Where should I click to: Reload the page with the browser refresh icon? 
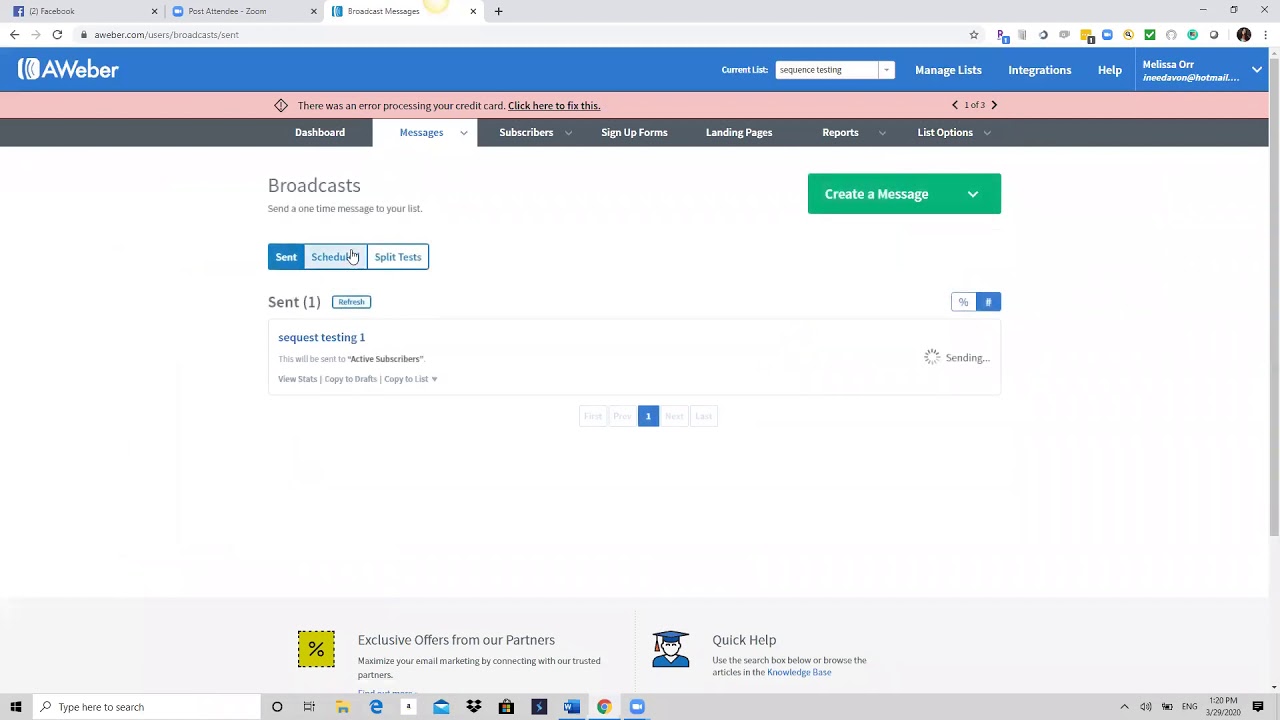coord(57,35)
